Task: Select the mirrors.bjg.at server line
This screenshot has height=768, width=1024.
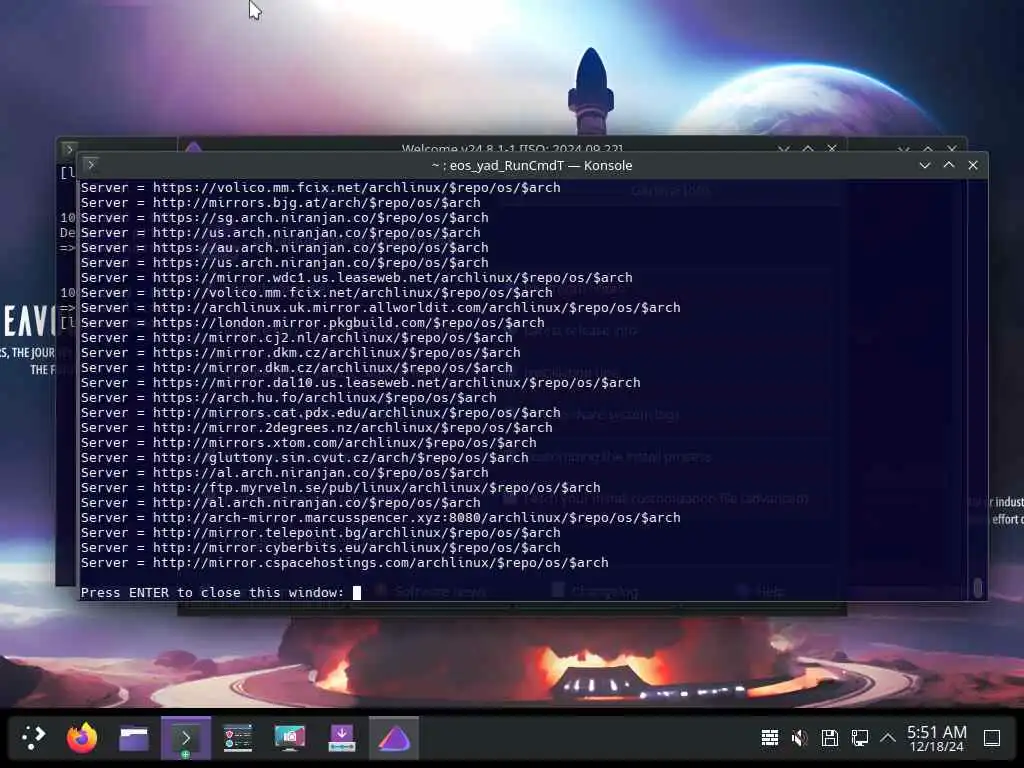Action: coord(281,202)
